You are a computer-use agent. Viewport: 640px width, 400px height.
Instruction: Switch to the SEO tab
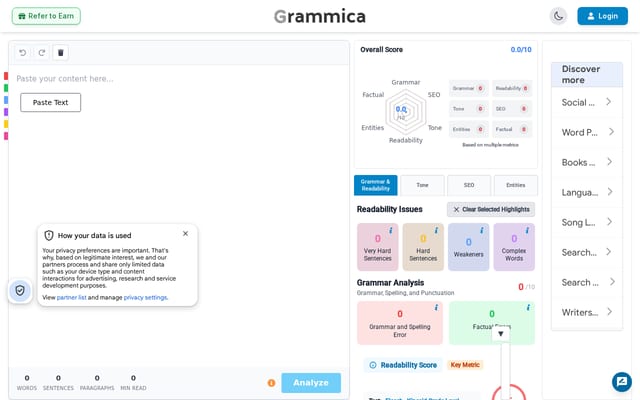[x=469, y=185]
